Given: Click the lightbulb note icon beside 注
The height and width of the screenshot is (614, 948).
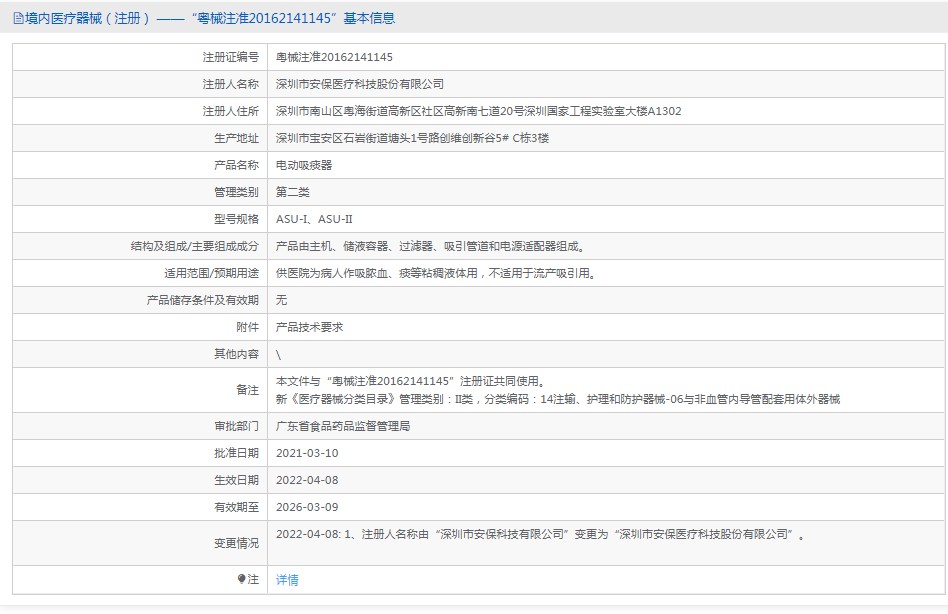Looking at the screenshot, I should [242, 579].
